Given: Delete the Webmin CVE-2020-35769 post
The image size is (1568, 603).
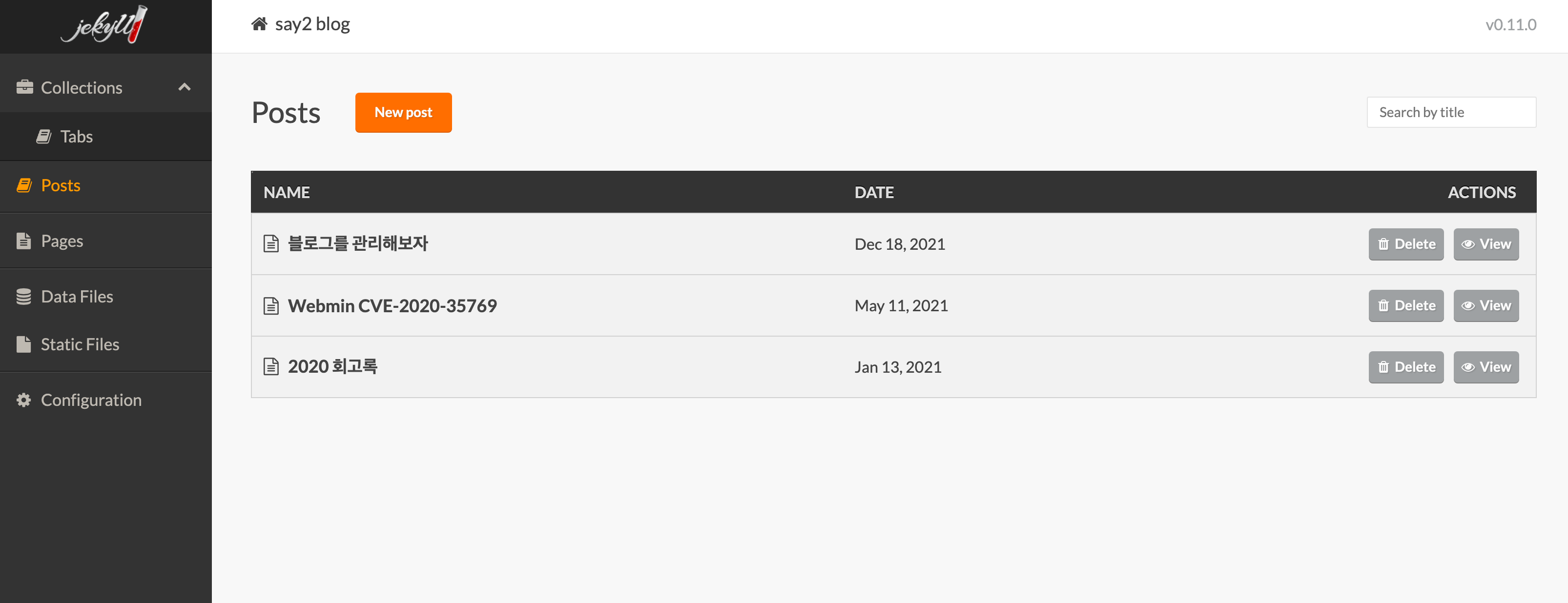Looking at the screenshot, I should (1405, 305).
